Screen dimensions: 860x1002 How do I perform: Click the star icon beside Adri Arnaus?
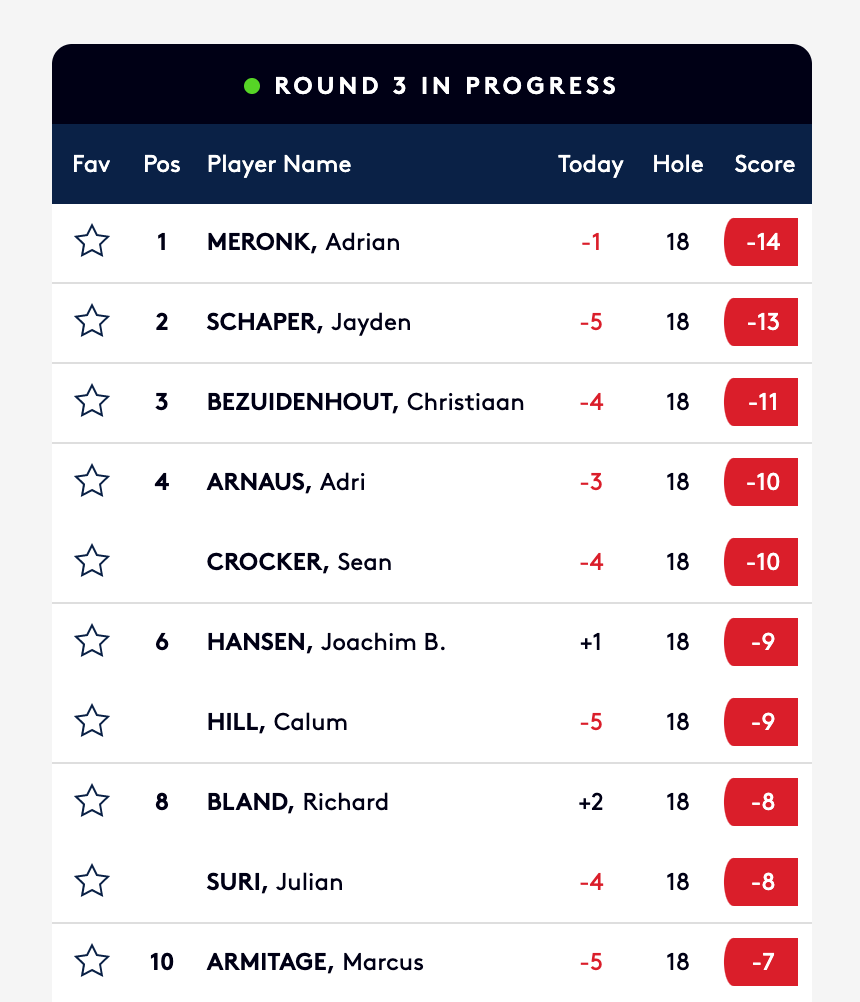92,481
